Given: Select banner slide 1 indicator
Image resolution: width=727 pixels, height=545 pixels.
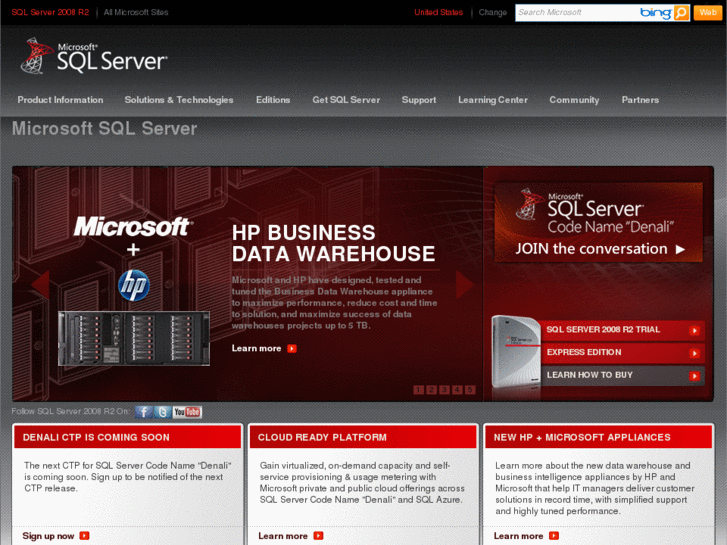Looking at the screenshot, I should pyautogui.click(x=418, y=390).
